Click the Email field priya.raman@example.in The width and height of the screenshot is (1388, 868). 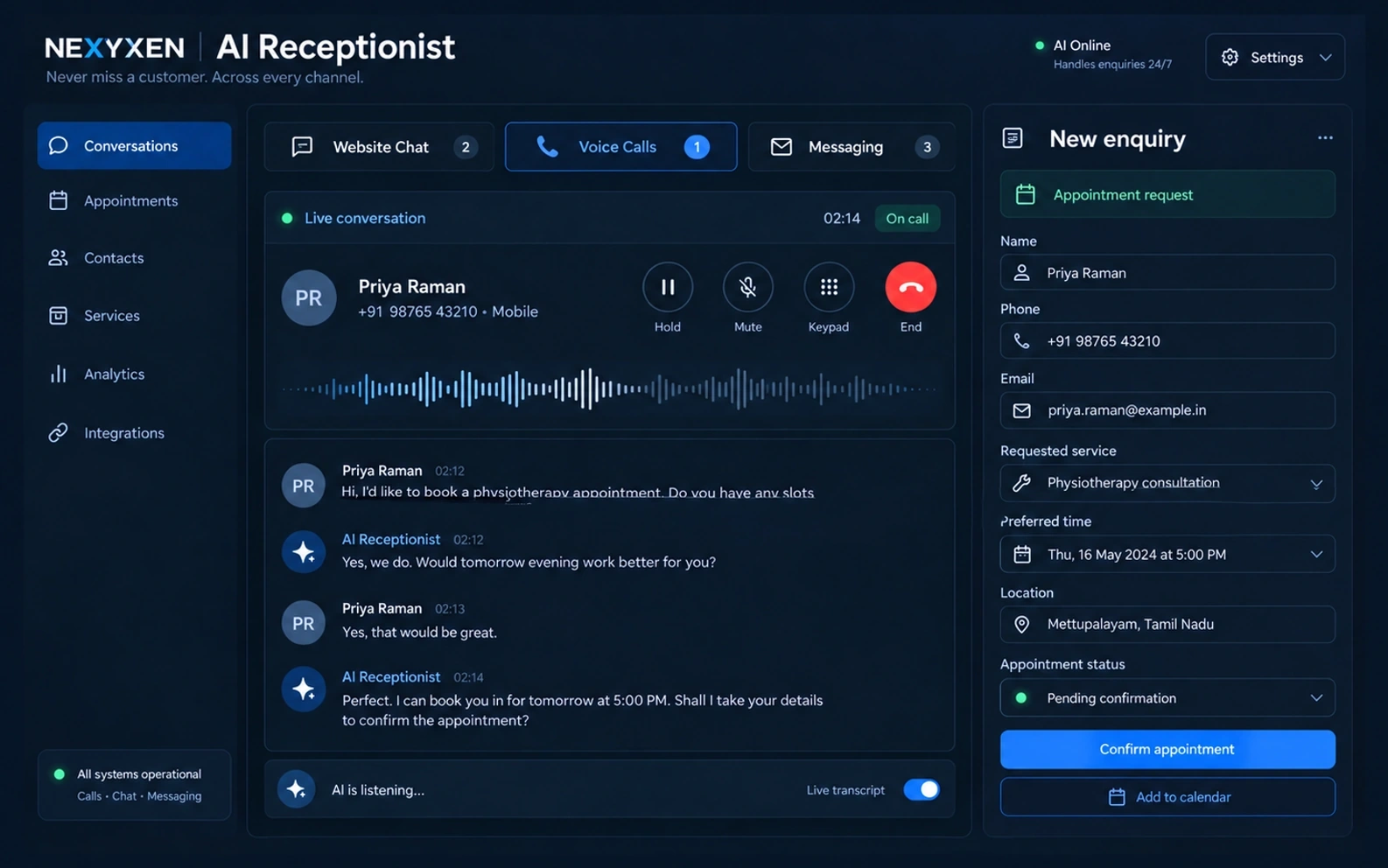point(1167,410)
